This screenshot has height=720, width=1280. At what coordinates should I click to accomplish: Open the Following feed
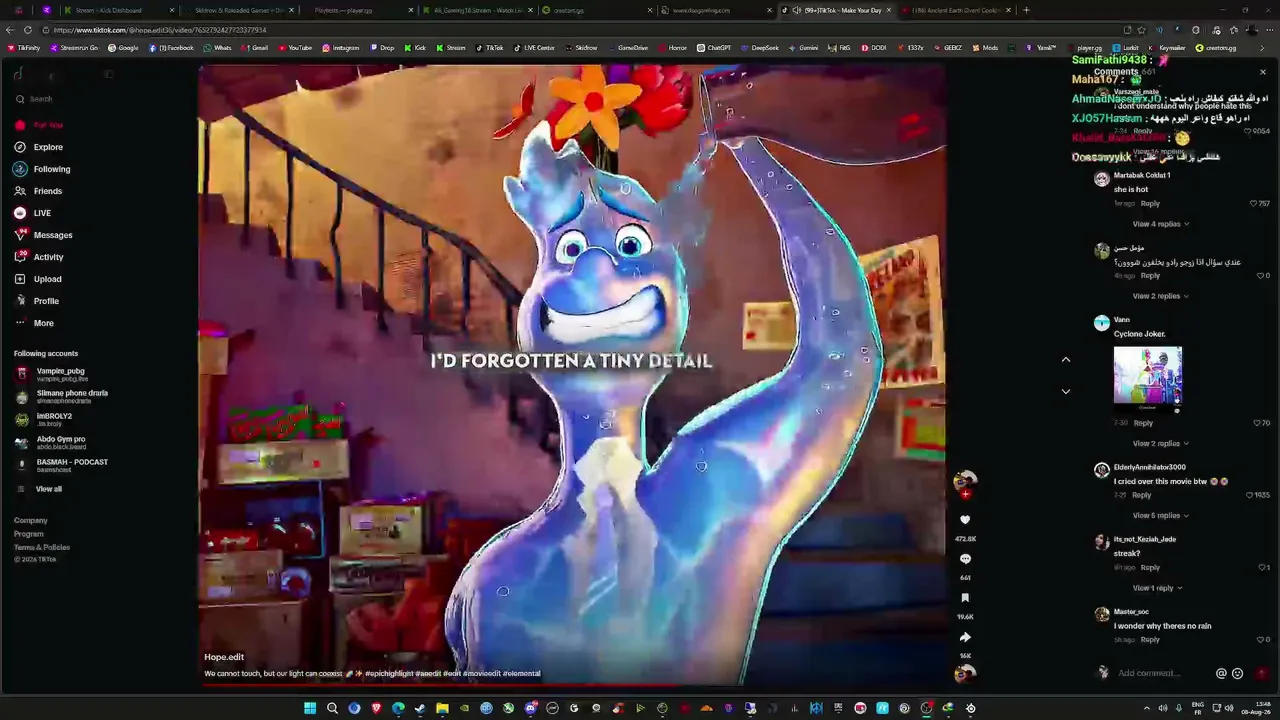[42, 169]
